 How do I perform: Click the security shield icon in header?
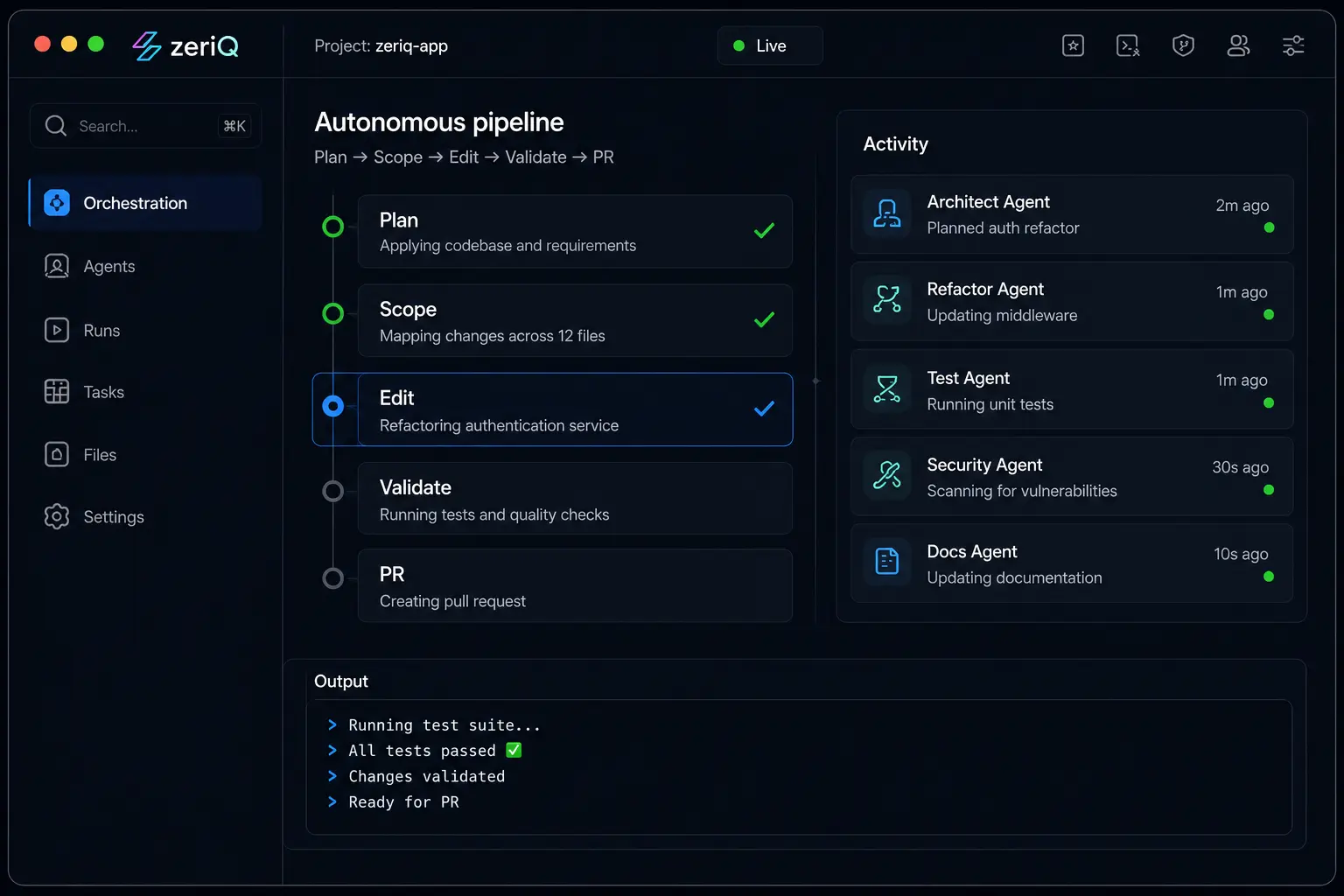1183,45
